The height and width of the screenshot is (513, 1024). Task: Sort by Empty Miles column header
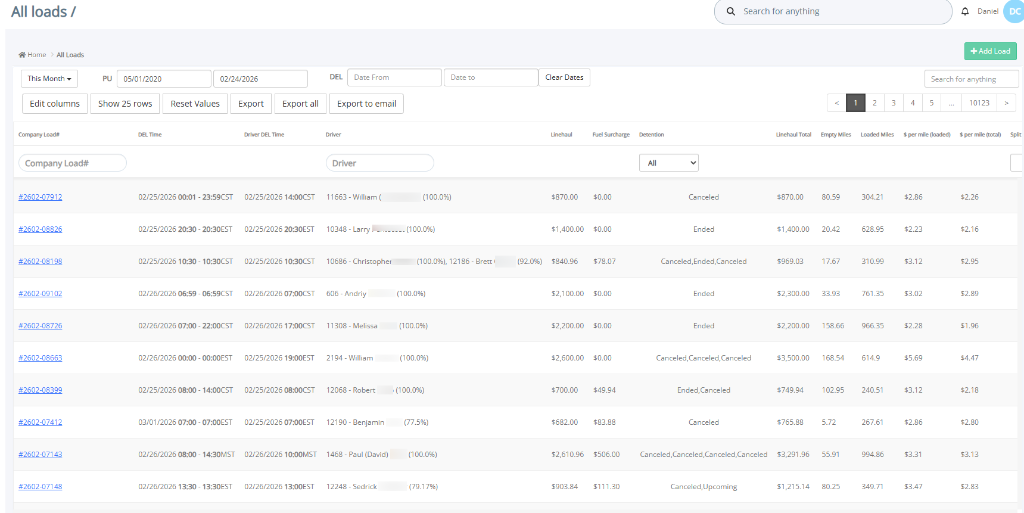point(835,134)
